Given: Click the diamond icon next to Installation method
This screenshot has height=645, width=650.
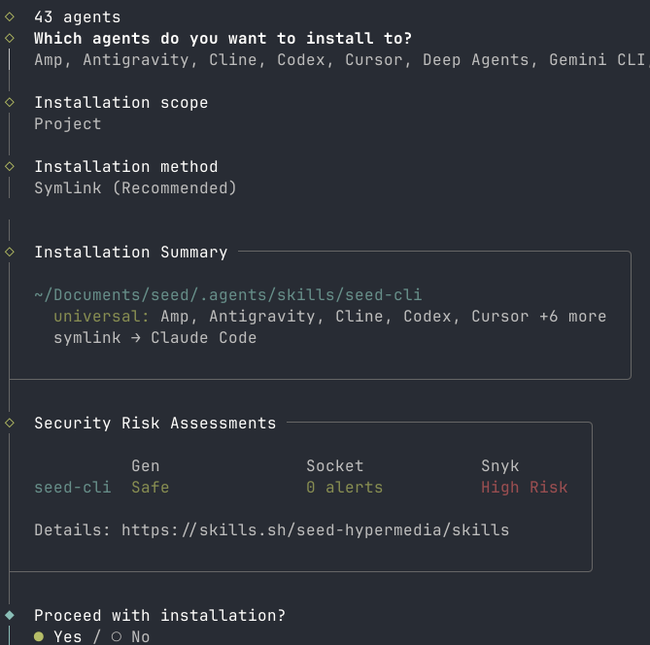Looking at the screenshot, I should coord(9,166).
